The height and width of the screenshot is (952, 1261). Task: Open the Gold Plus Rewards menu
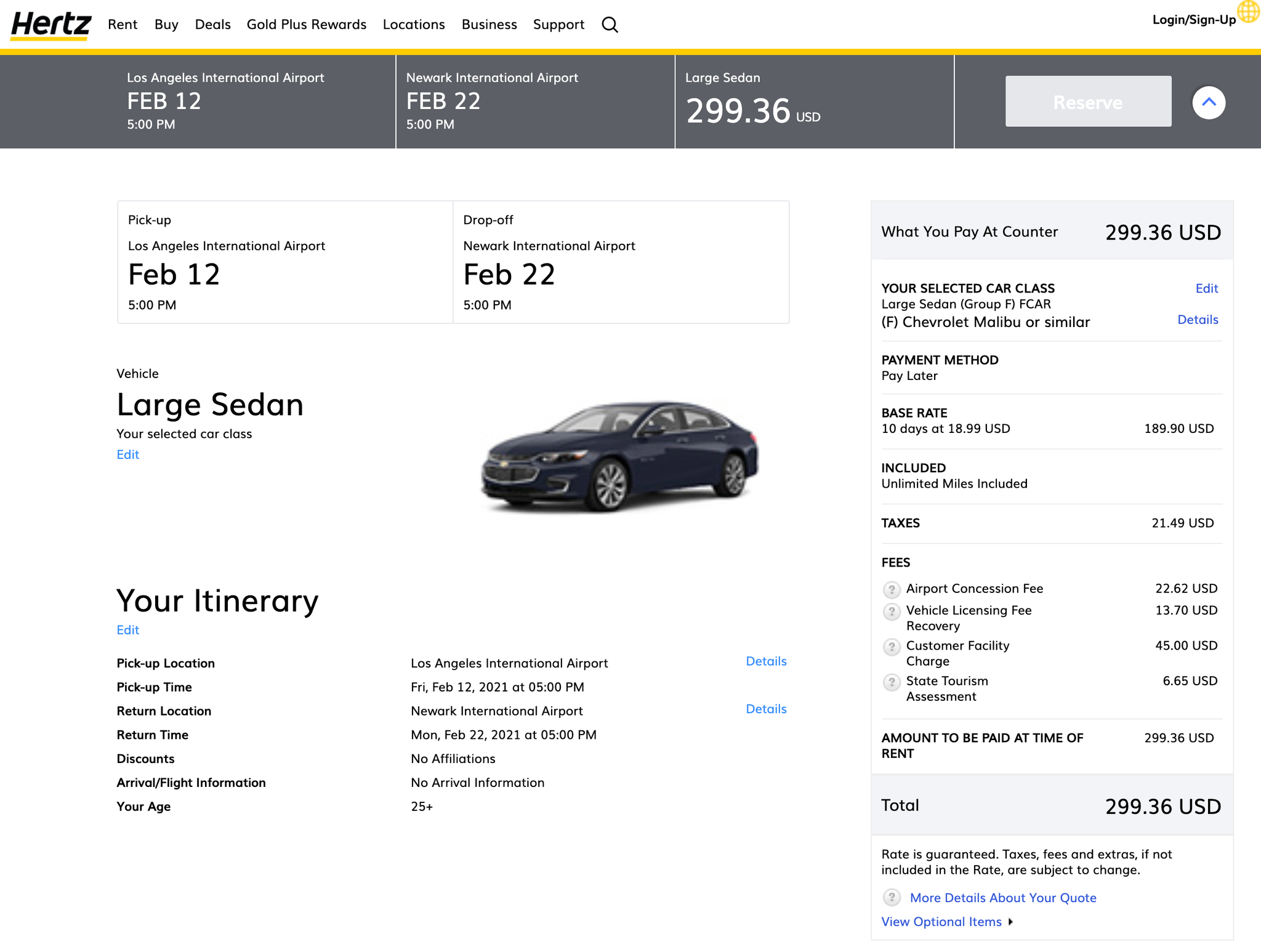pyautogui.click(x=306, y=25)
